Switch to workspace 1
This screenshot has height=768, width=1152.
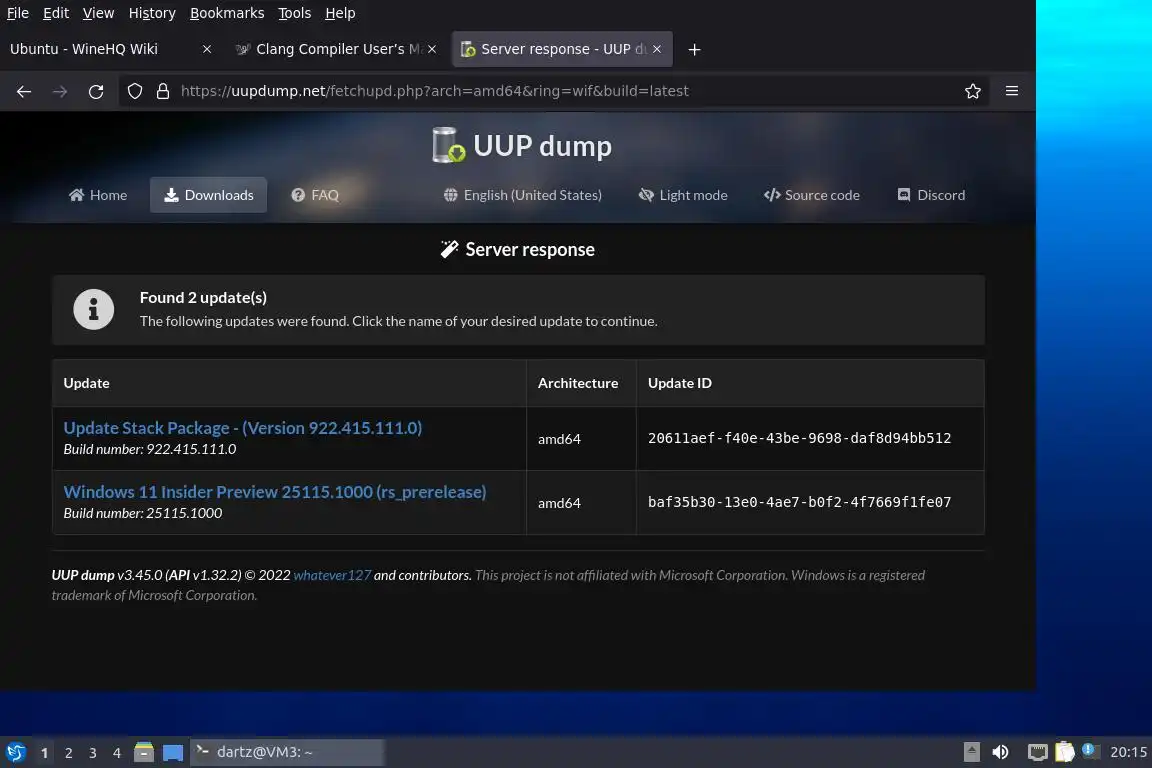click(x=44, y=753)
